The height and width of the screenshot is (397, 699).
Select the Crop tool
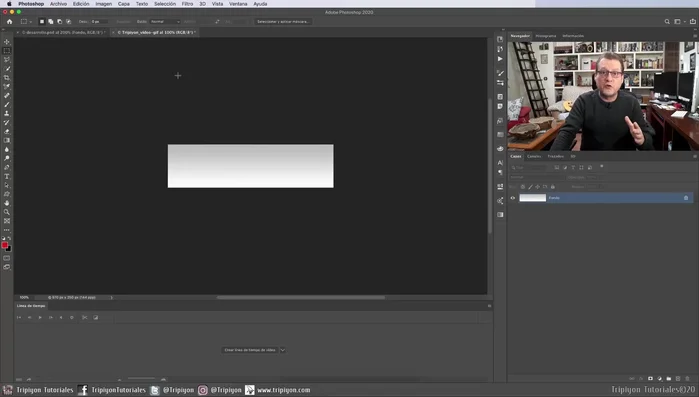pos(7,78)
